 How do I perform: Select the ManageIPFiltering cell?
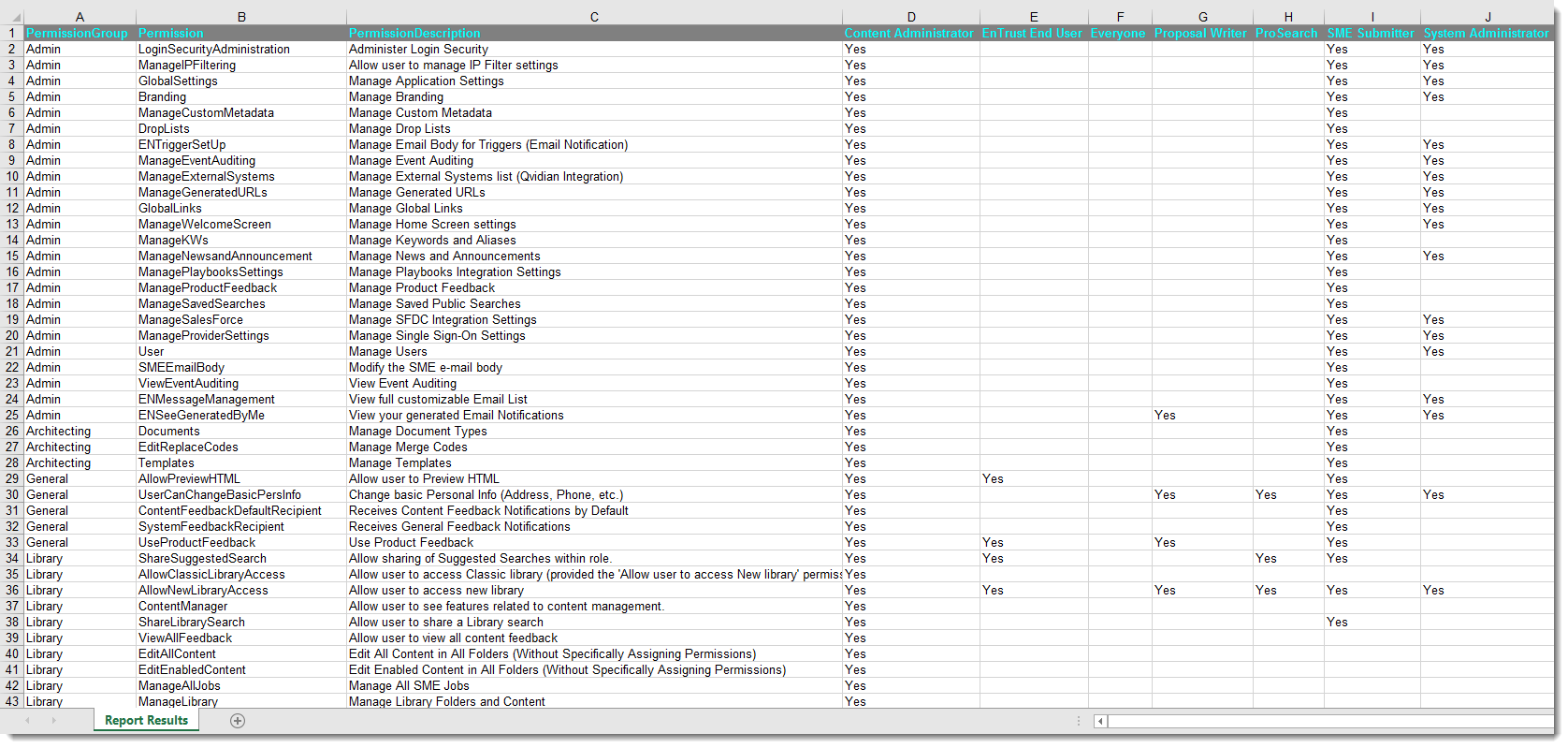(241, 65)
